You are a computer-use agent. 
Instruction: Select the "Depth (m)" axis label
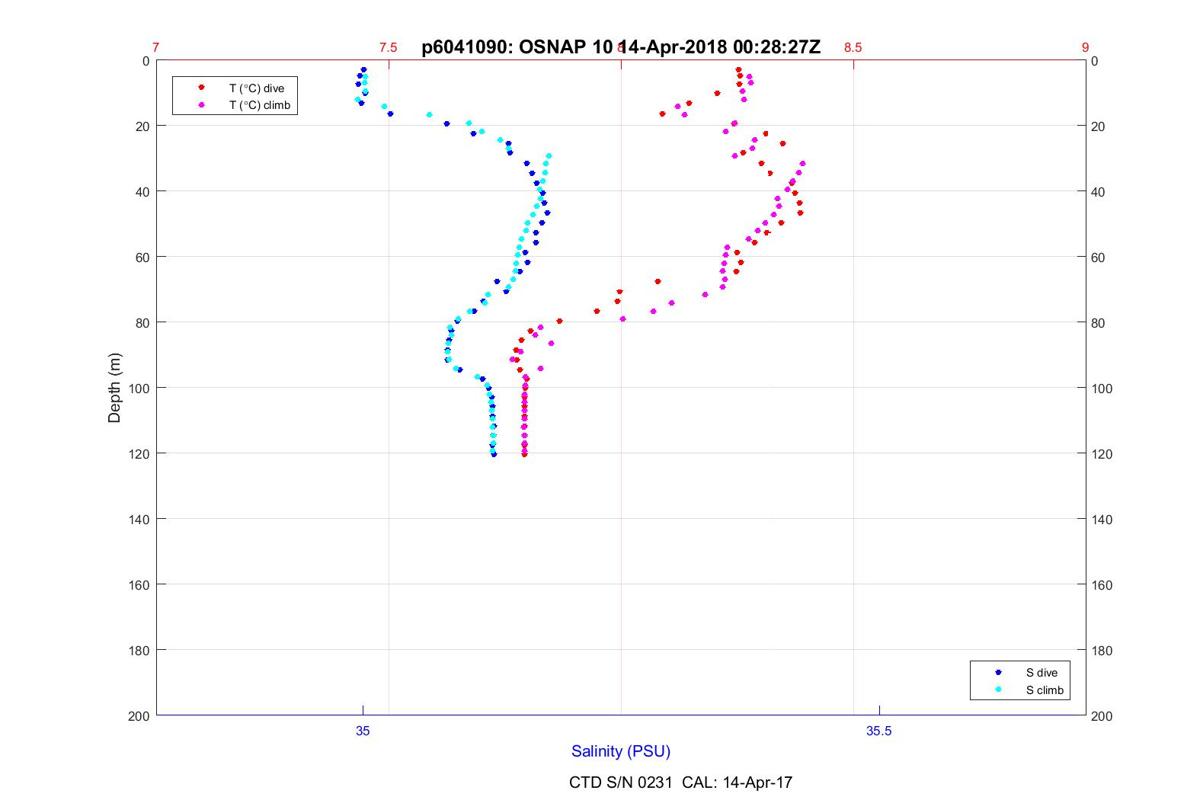(114, 388)
